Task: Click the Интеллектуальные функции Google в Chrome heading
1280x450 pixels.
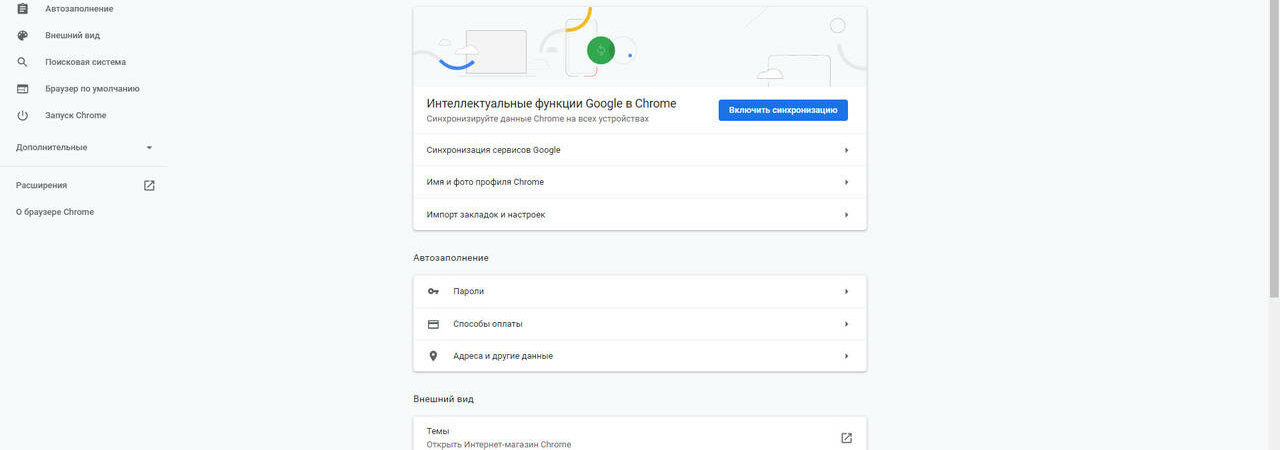Action: [551, 103]
